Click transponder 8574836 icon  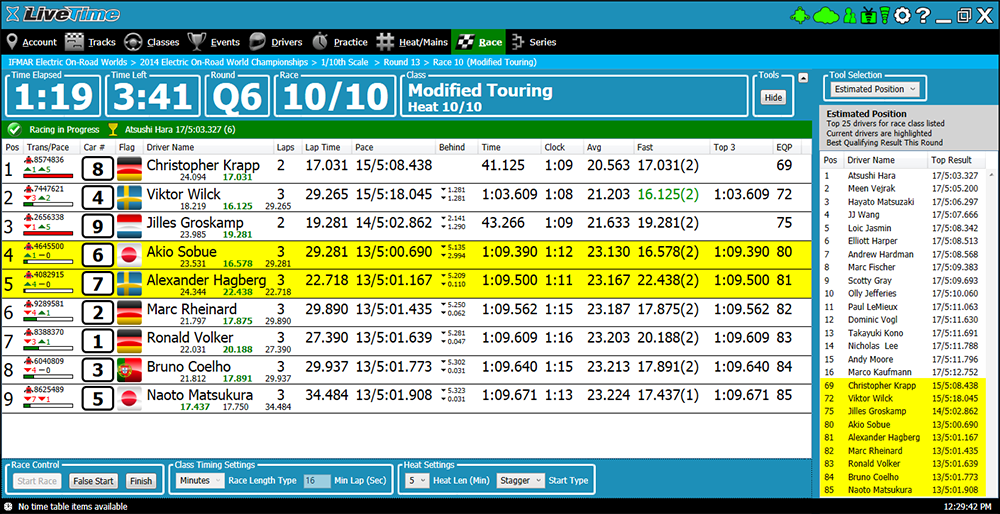click(28, 159)
